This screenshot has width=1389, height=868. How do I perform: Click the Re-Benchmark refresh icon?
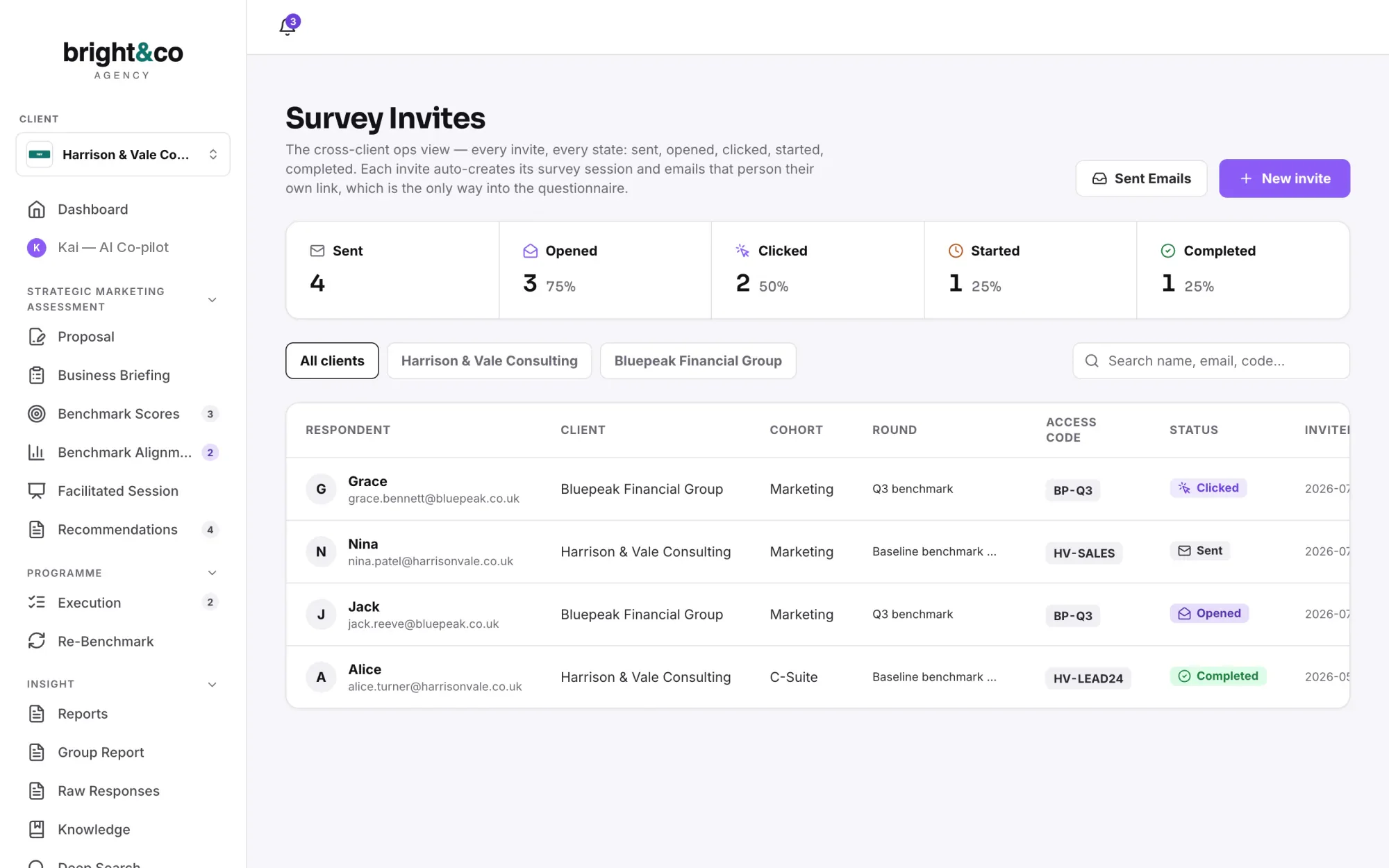(37, 641)
